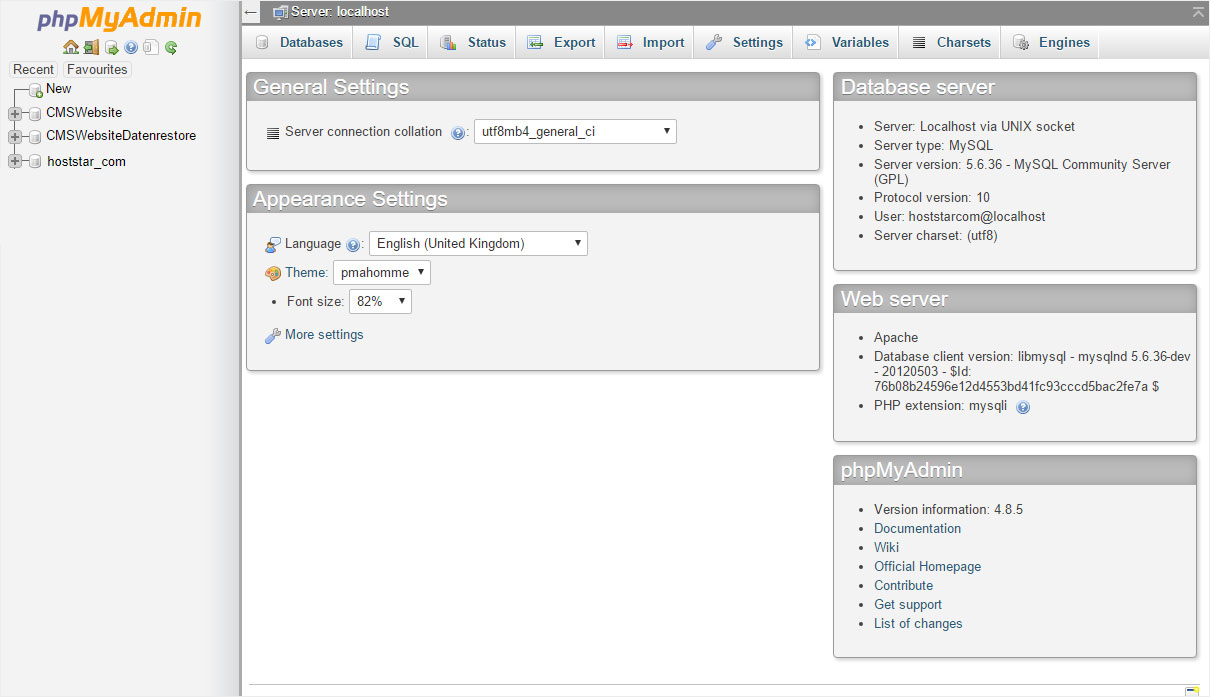Click the 'Apache' web server entry
Viewport: 1210px width, 697px height.
896,337
